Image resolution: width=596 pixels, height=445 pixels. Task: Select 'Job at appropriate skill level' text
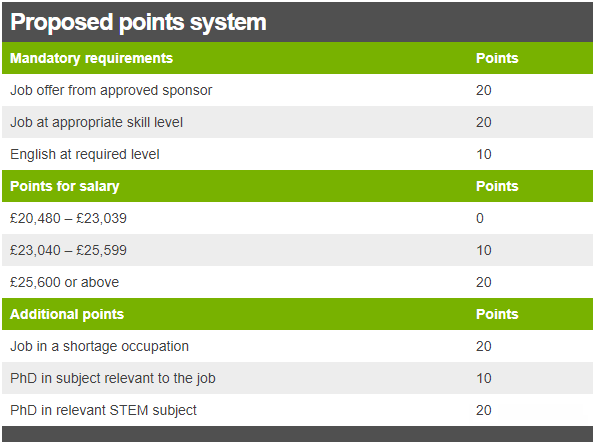point(96,122)
